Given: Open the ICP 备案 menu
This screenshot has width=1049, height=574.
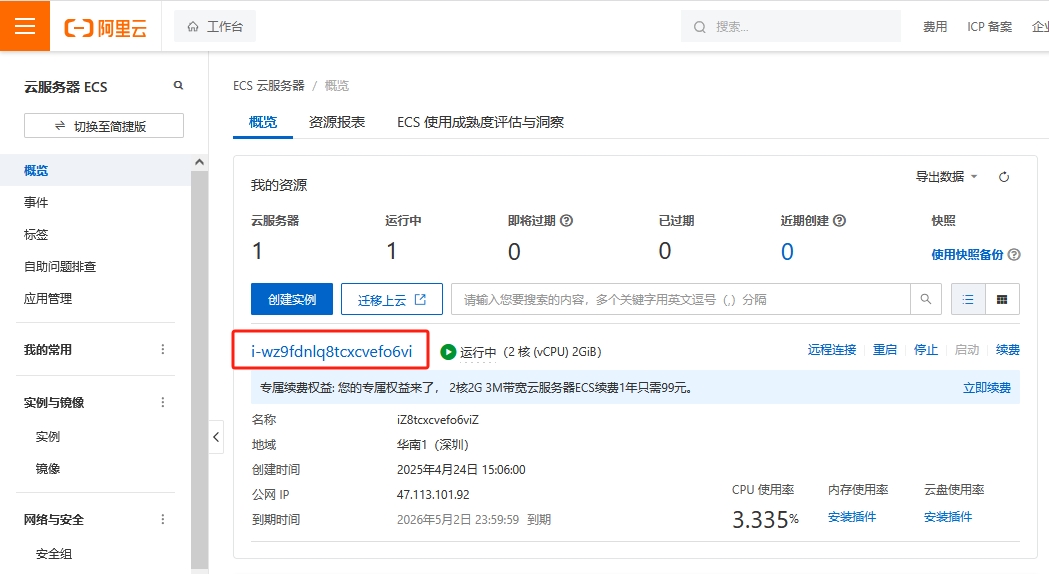Looking at the screenshot, I should 989,27.
